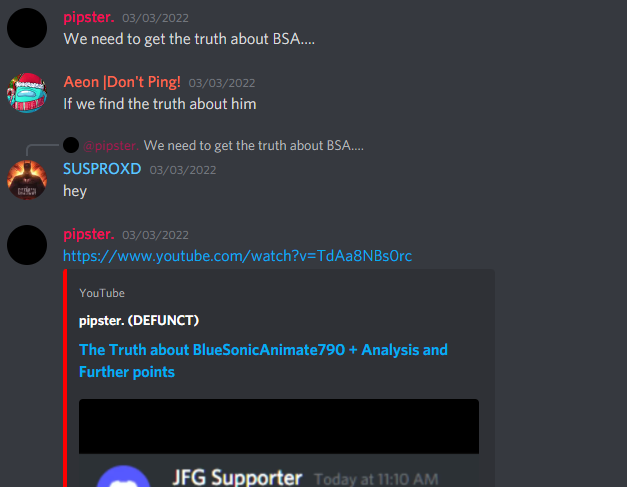Click the pipster. (DEFUNCT) channel name
627x487 pixels.
pos(139,320)
